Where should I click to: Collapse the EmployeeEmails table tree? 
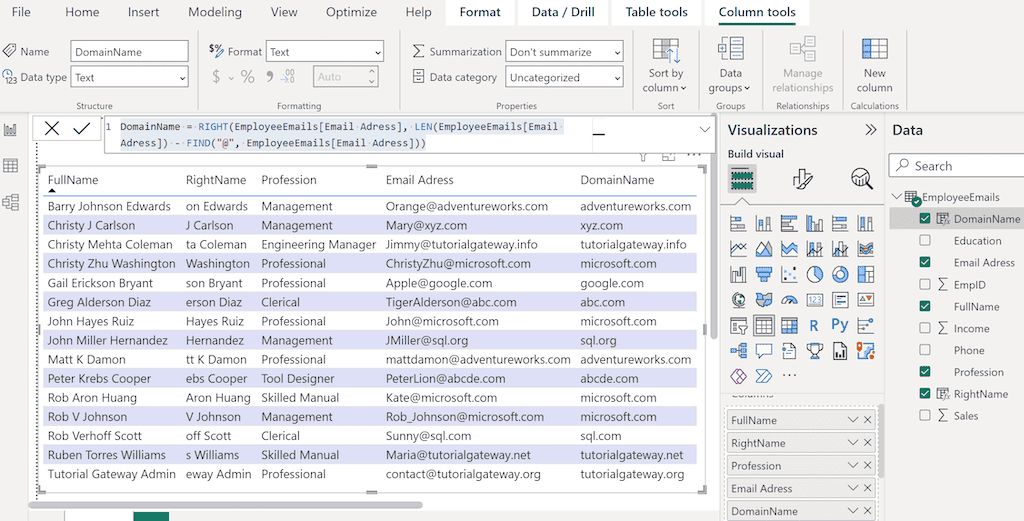tap(896, 197)
